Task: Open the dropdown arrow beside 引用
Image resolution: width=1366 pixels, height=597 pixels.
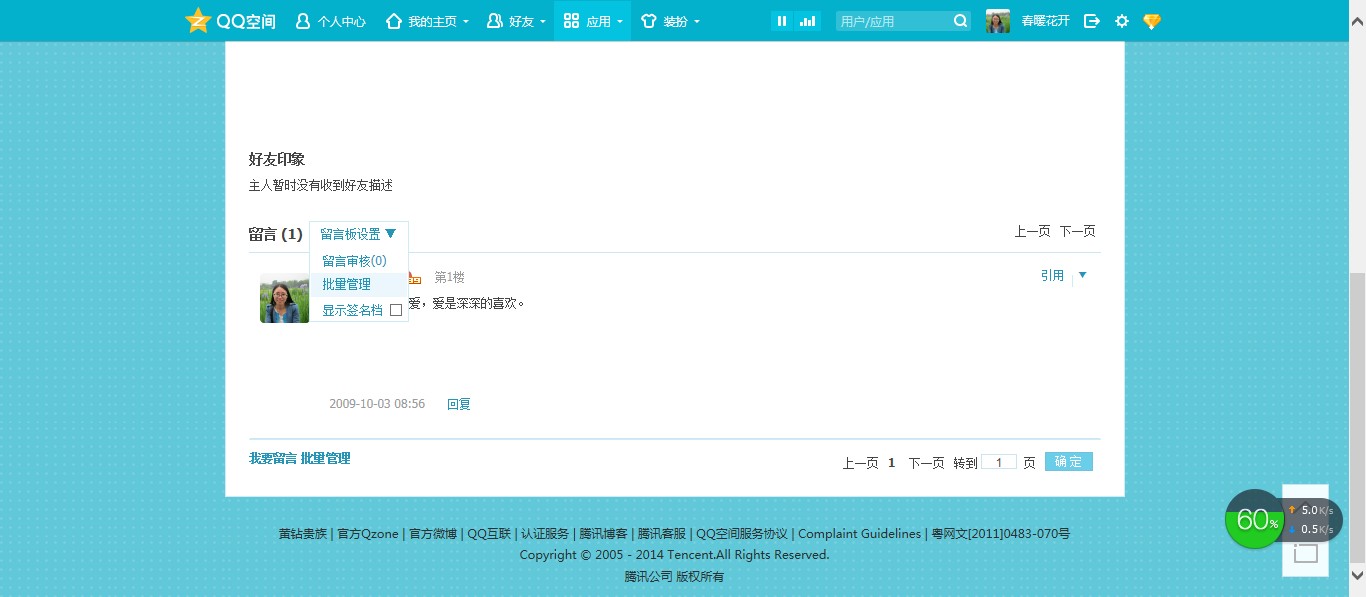Action: click(x=1082, y=275)
